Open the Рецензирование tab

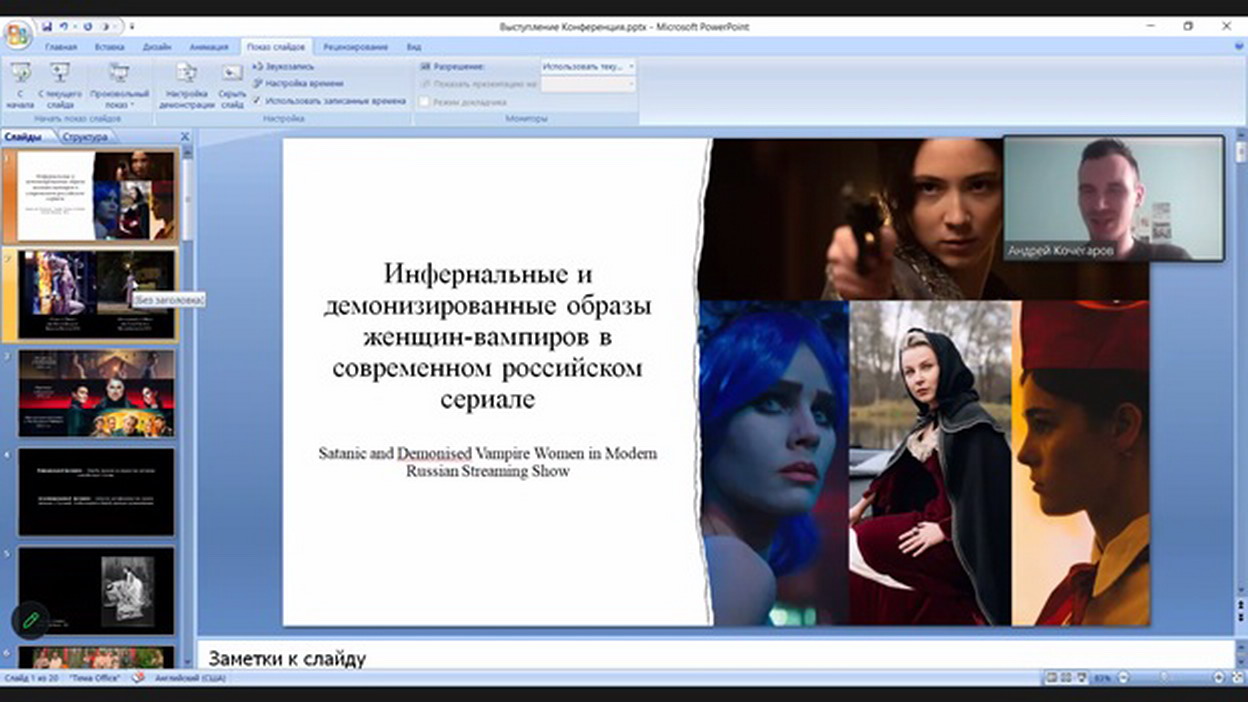[x=355, y=47]
